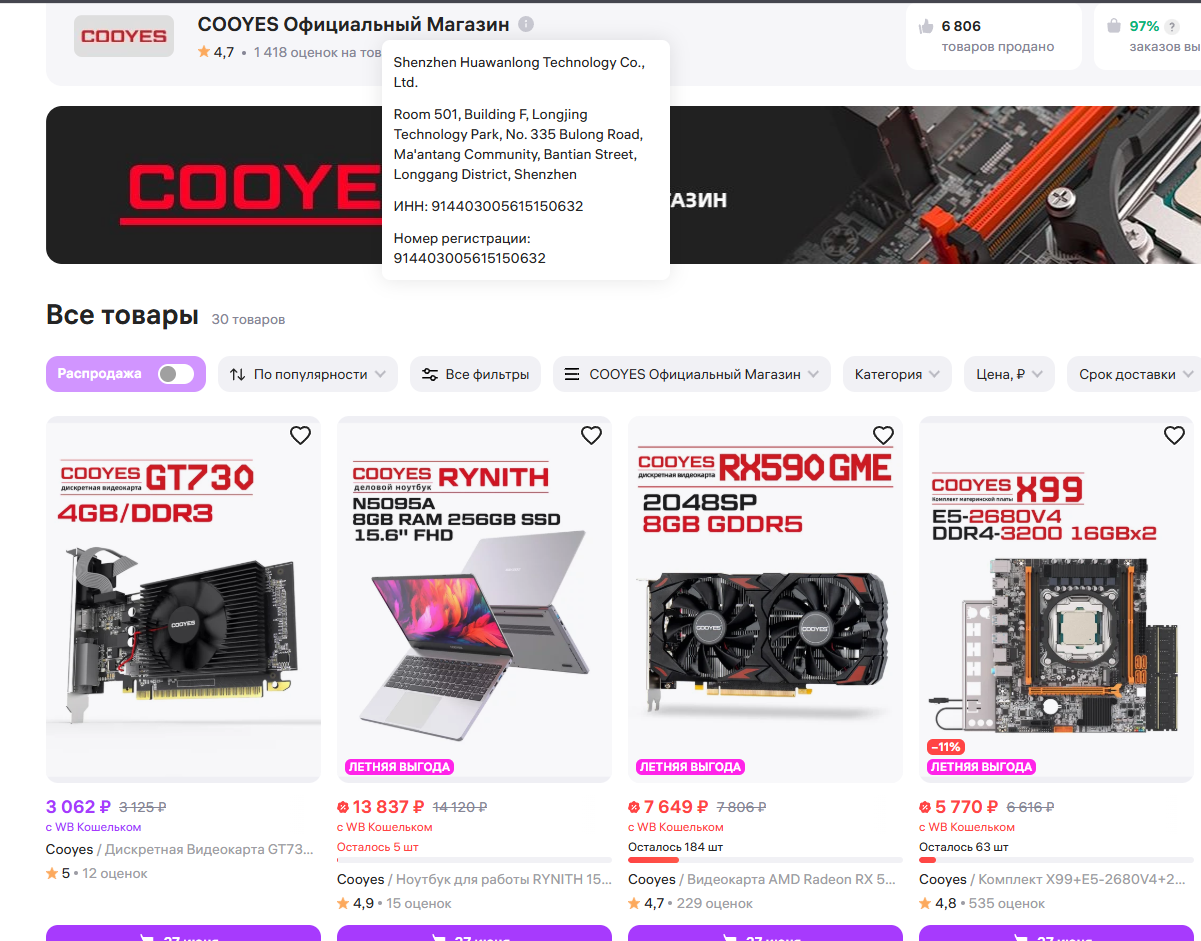The image size is (1201, 941).
Task: Click the Все товары heading
Action: coord(122,315)
